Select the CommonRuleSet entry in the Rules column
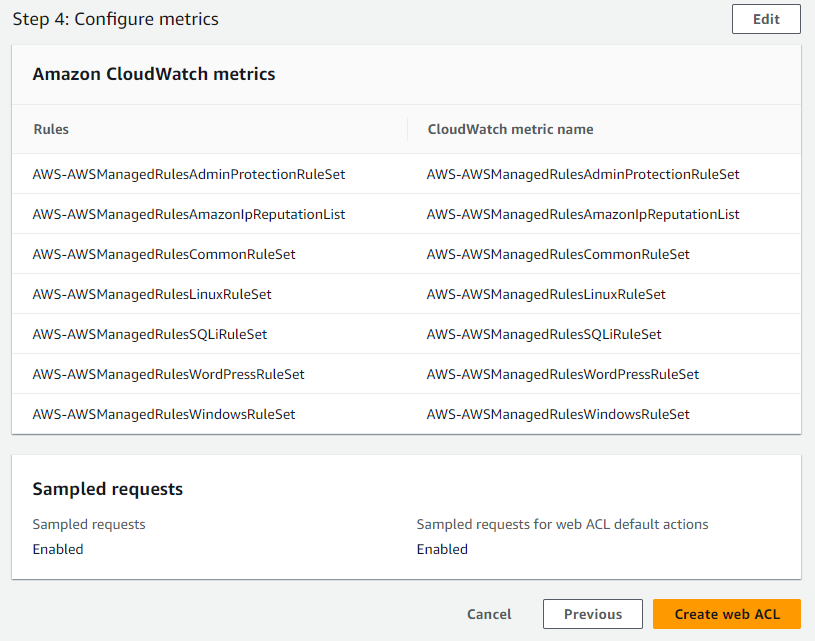The width and height of the screenshot is (815, 641). [164, 254]
